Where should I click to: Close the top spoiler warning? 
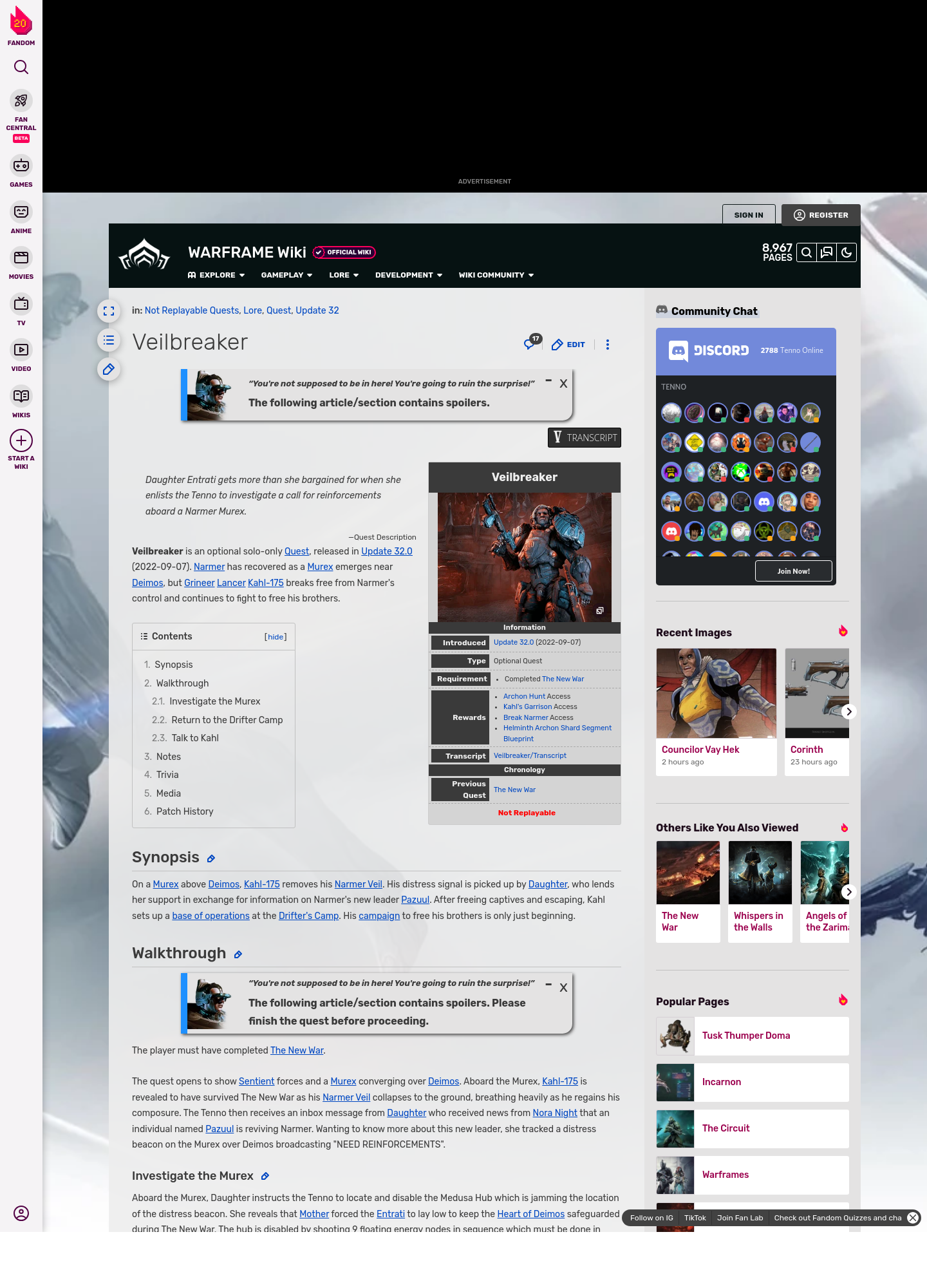click(563, 384)
